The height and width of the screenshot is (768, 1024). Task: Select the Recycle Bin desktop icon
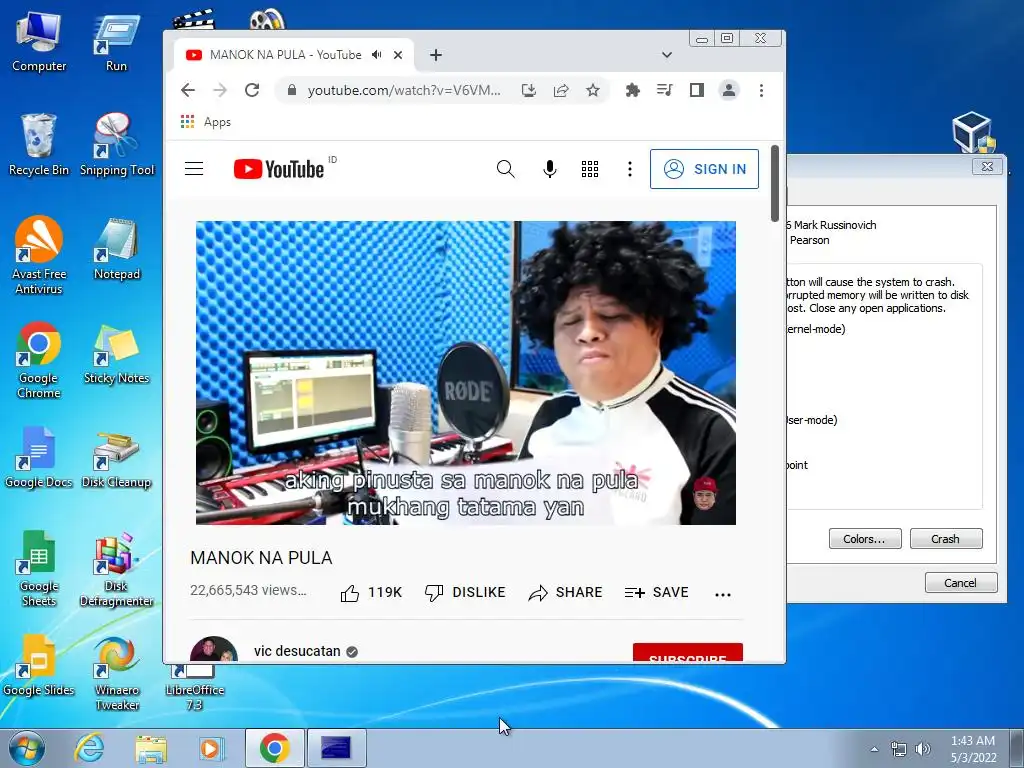pos(39,145)
